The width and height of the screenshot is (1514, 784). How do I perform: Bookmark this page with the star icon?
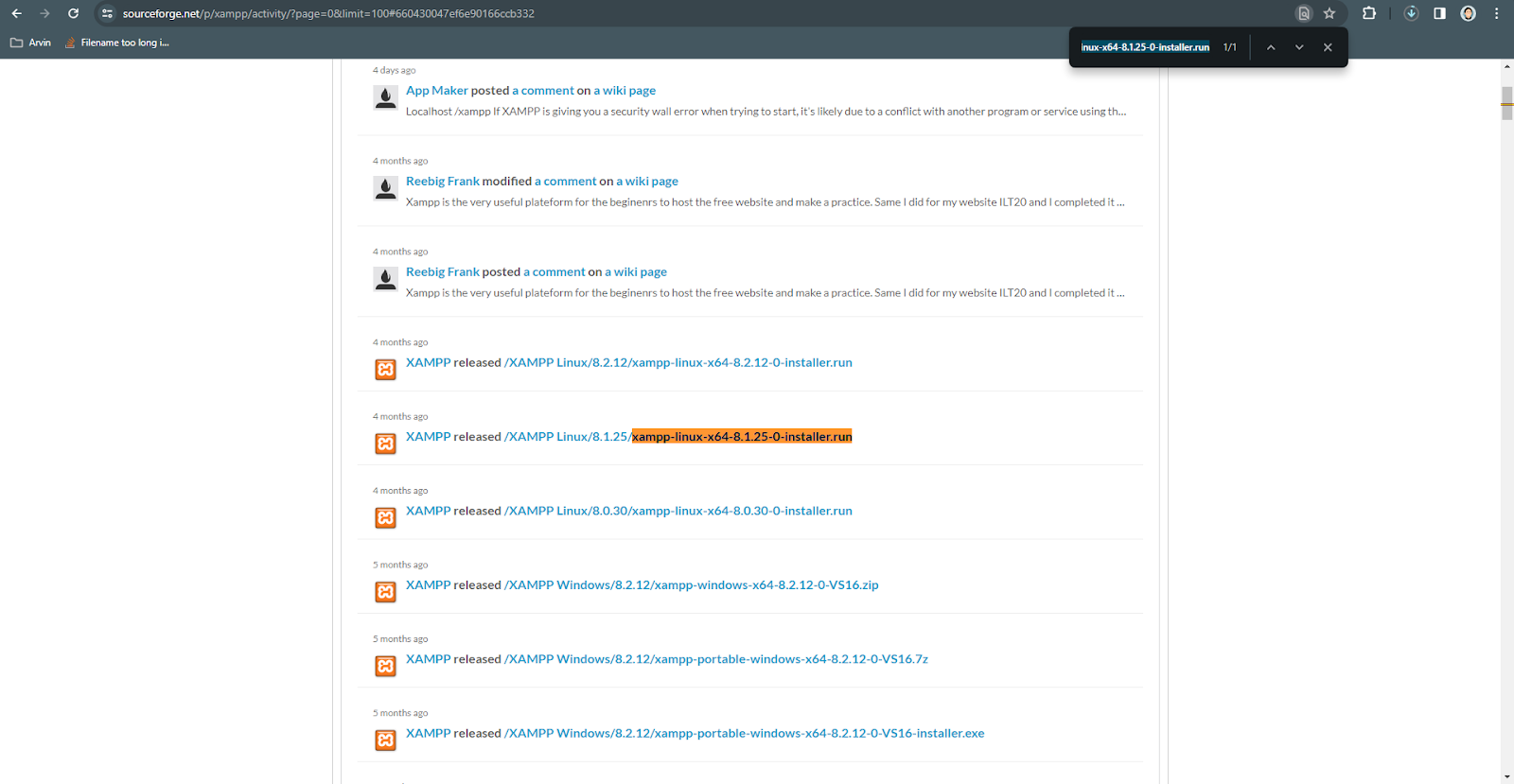1329,13
